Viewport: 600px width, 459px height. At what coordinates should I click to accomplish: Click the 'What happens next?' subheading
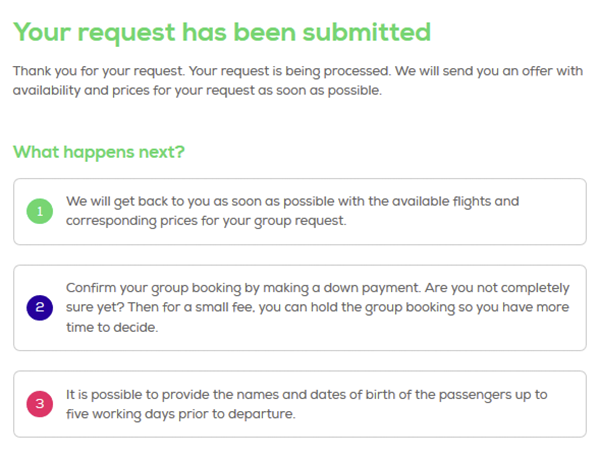click(x=99, y=152)
